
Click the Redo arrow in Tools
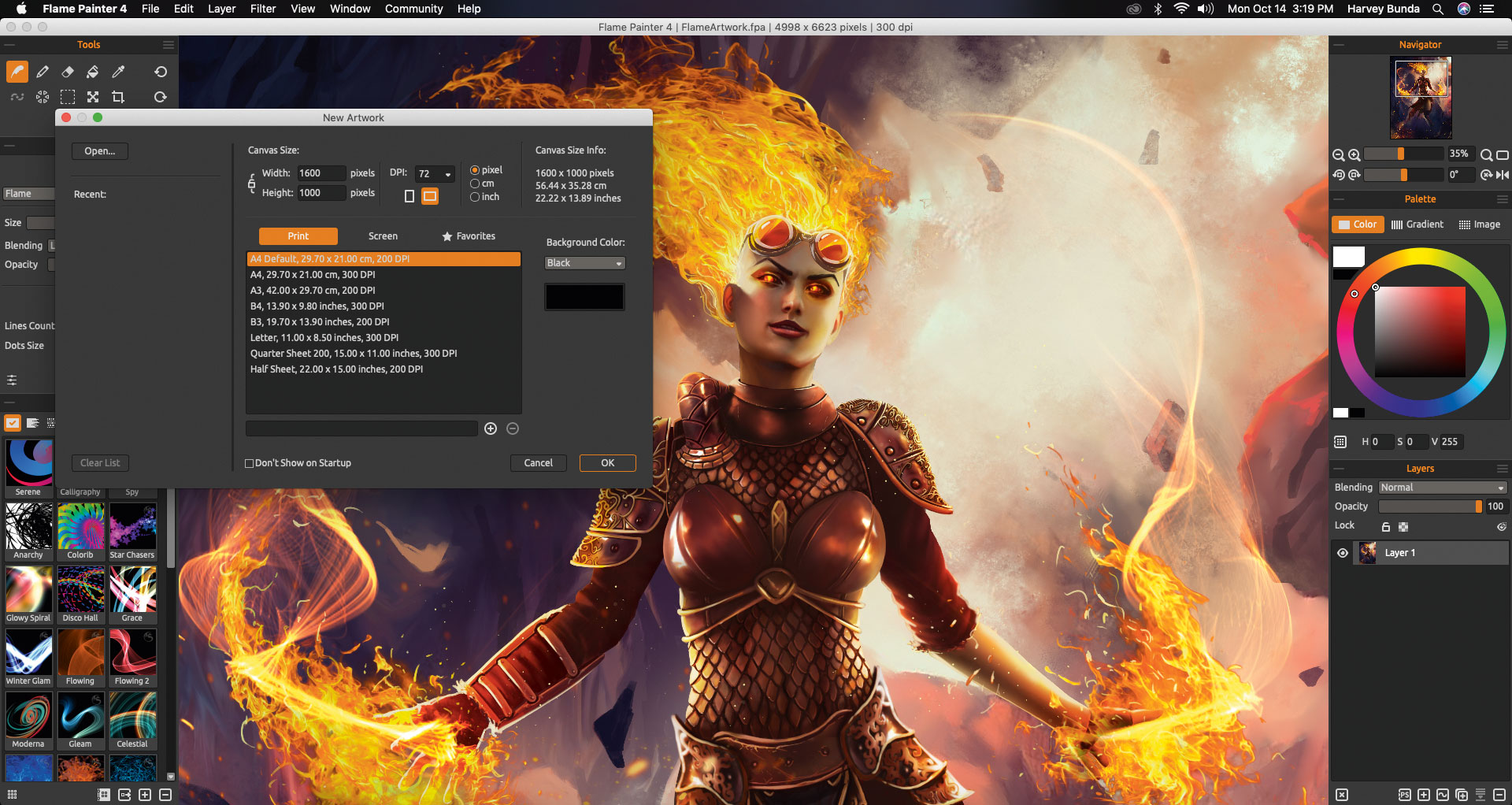click(x=161, y=97)
